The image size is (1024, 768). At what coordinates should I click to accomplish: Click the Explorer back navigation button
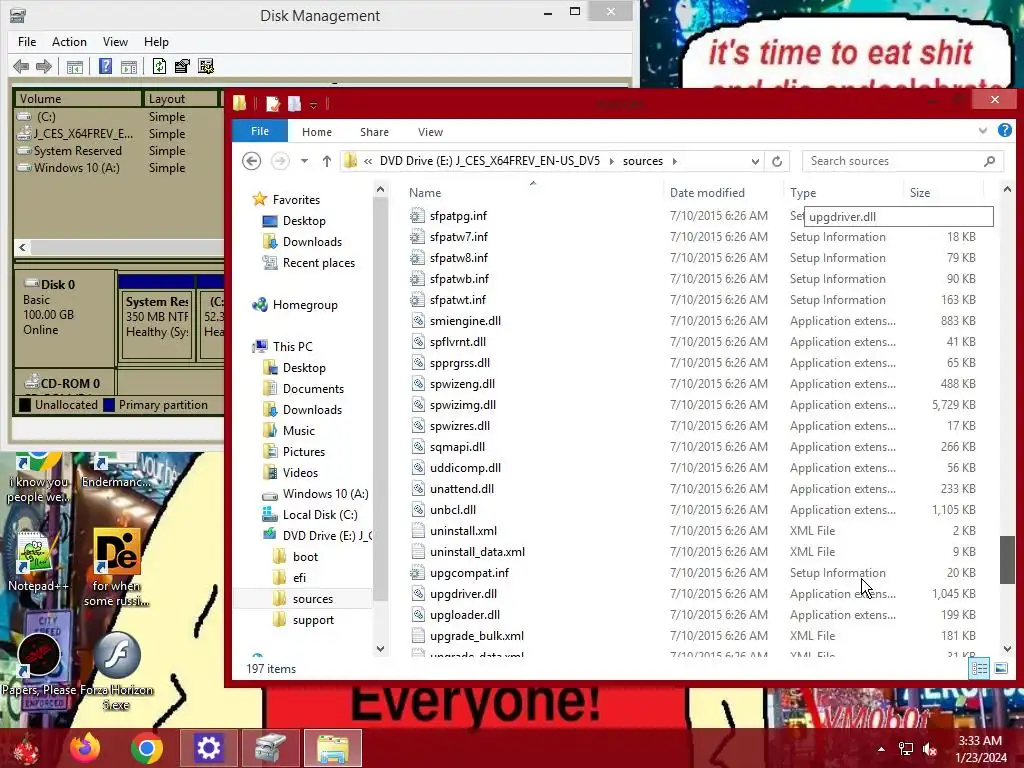[251, 161]
